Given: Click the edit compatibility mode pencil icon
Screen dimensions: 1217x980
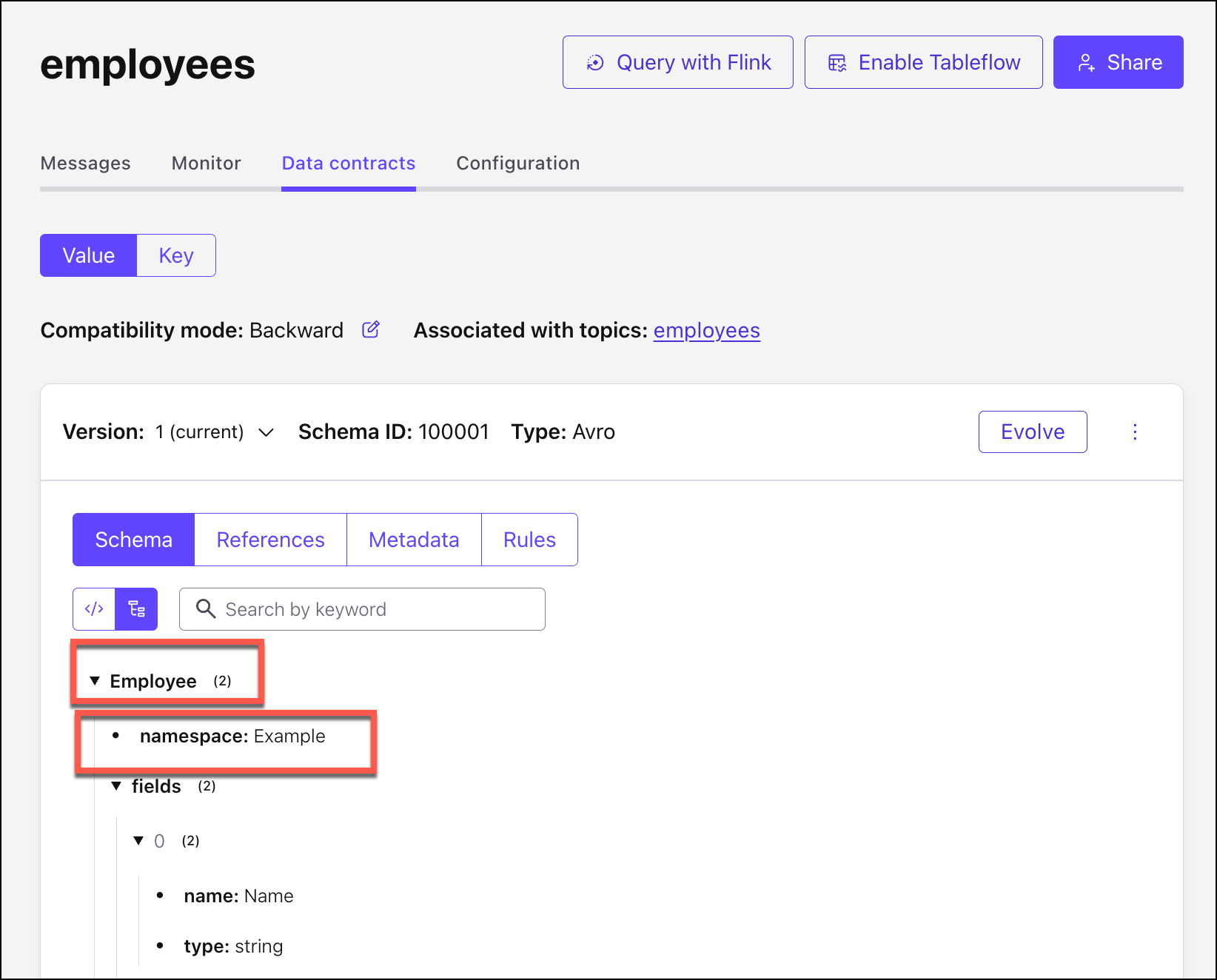Looking at the screenshot, I should pyautogui.click(x=371, y=329).
